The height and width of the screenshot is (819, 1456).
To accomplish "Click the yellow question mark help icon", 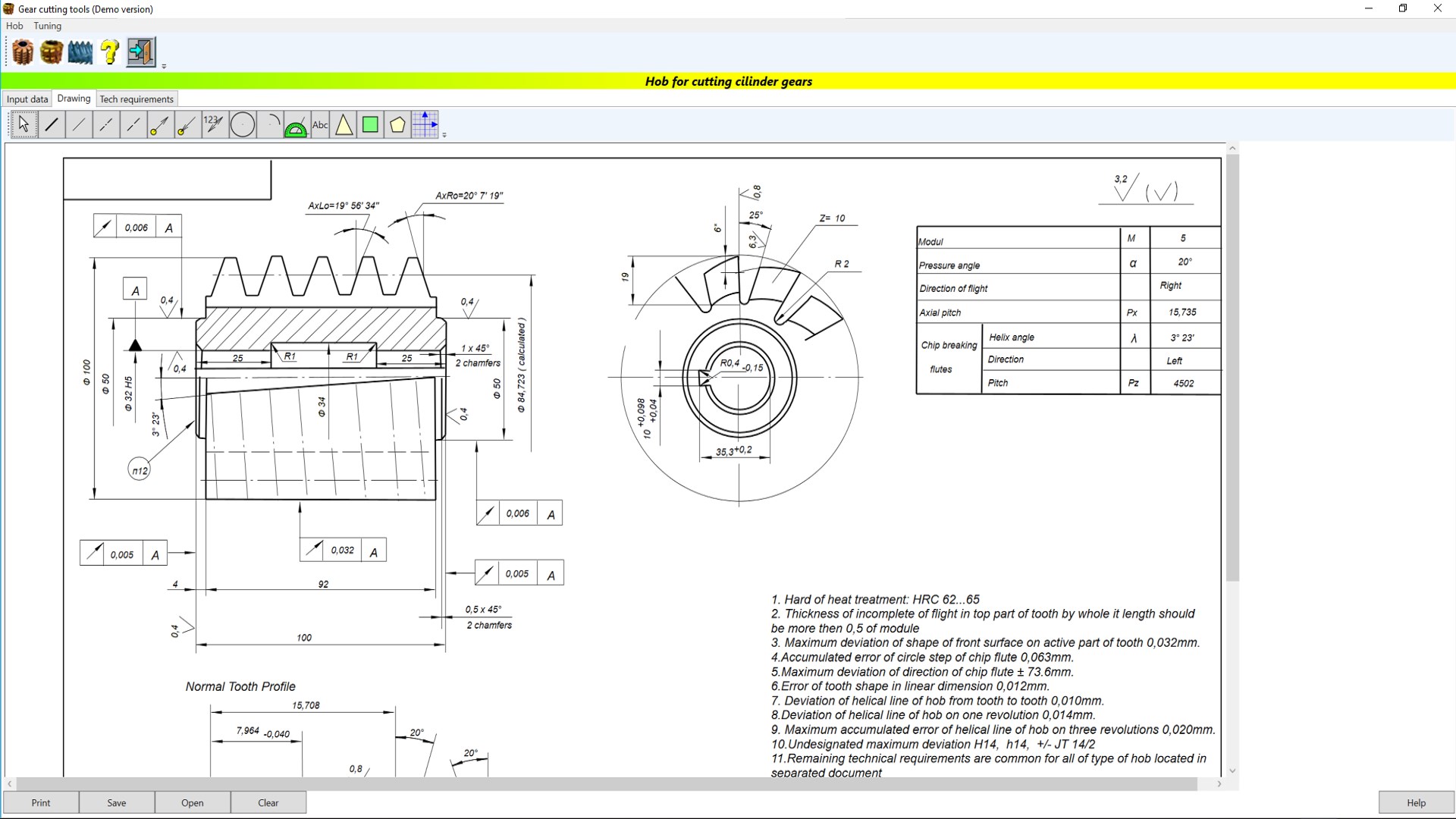I will click(109, 52).
